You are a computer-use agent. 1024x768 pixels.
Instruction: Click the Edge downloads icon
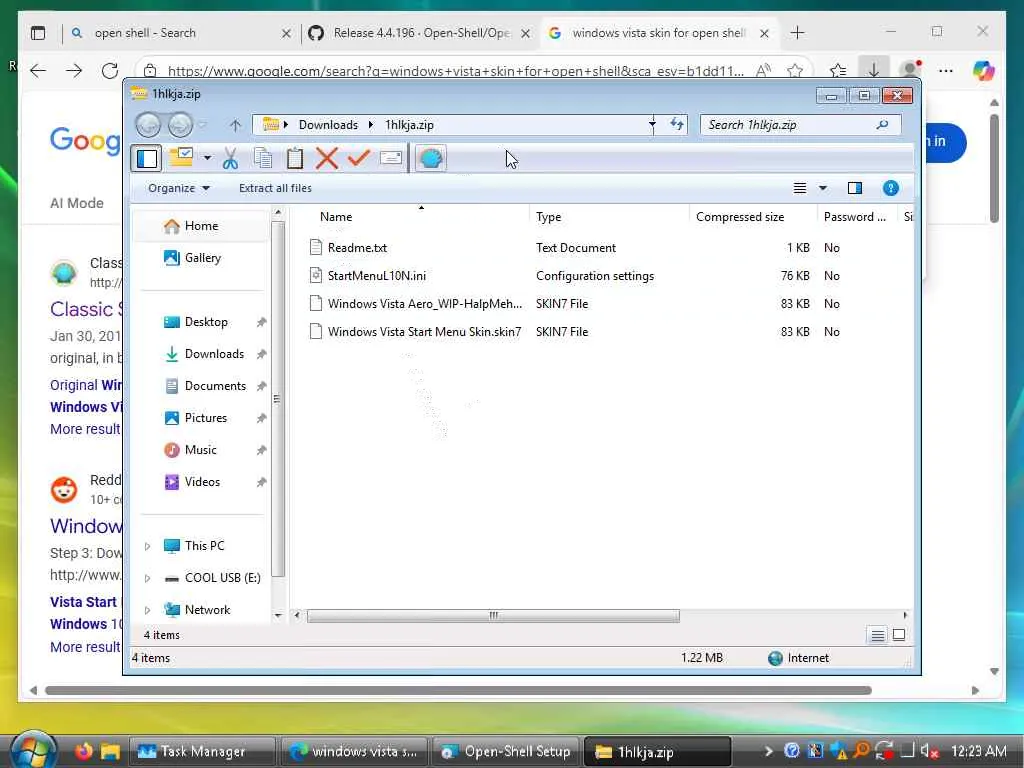coord(873,70)
